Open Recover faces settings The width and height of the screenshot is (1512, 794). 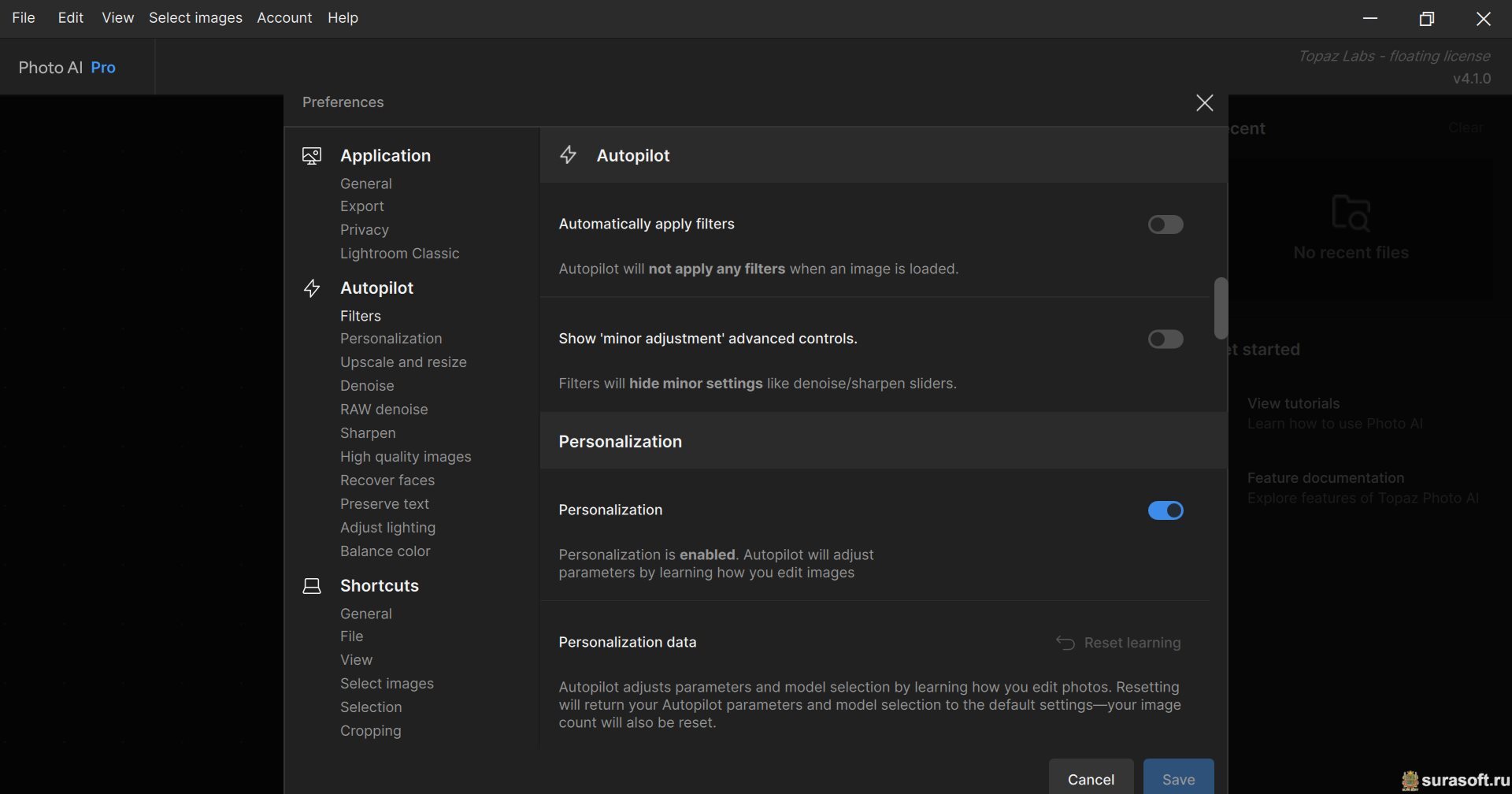[x=387, y=480]
